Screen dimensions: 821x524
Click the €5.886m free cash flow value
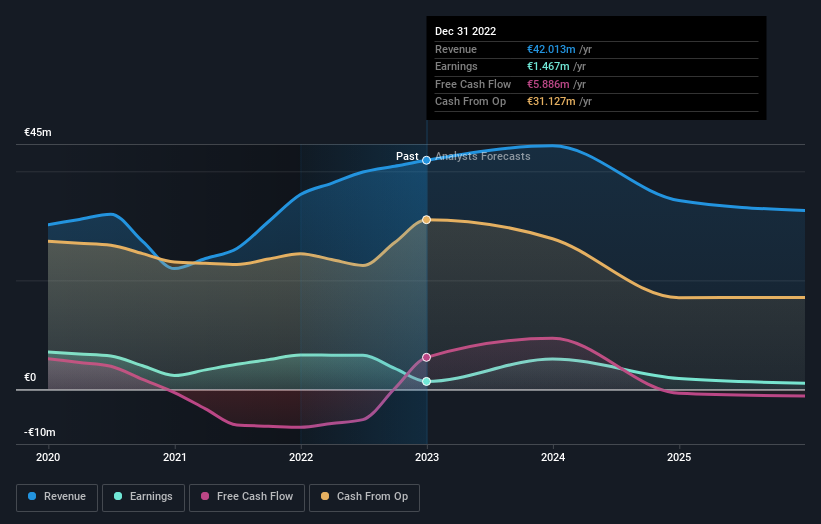pos(548,84)
